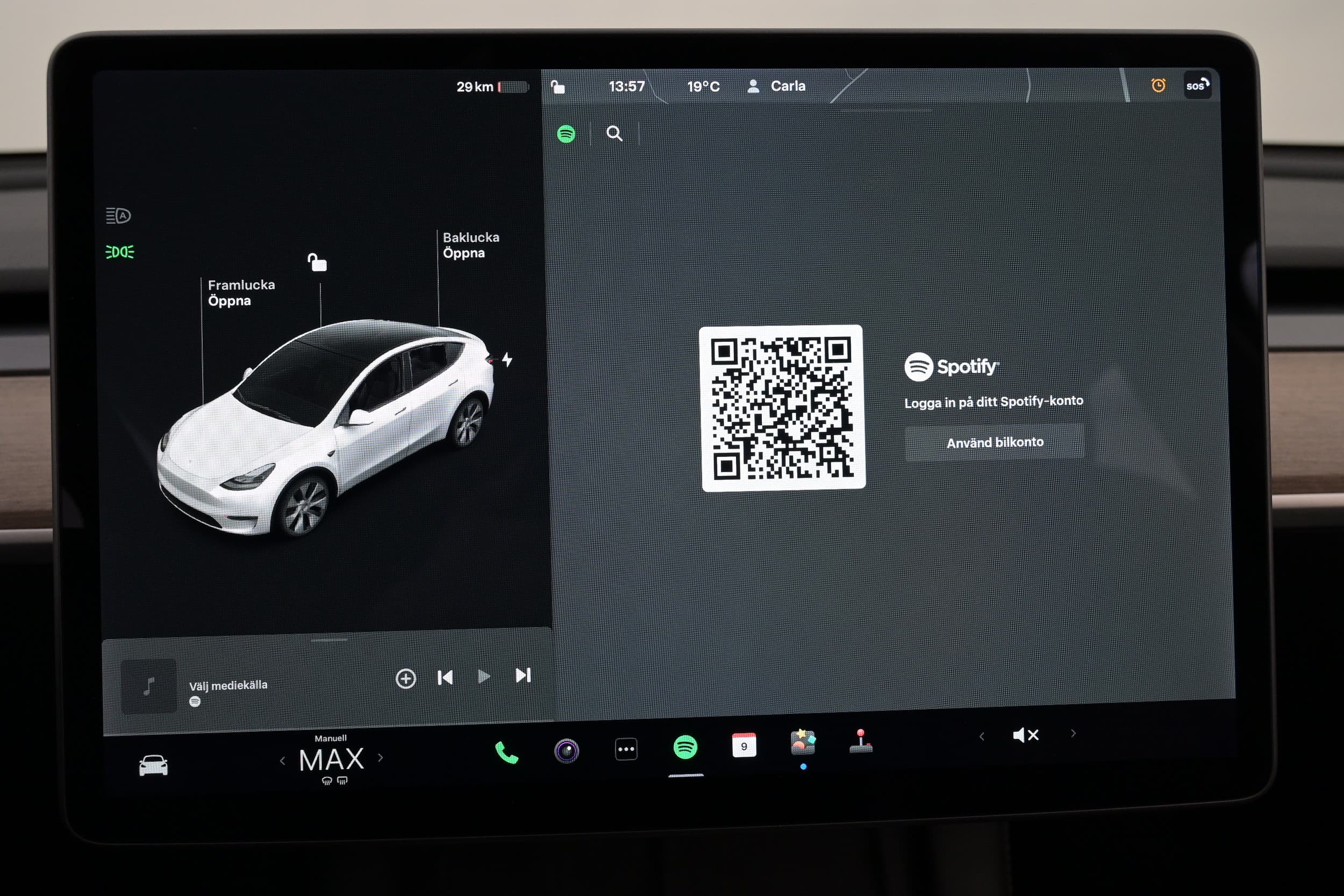Tap the 'Manuell' climate mode label
Image resolution: width=1344 pixels, height=896 pixels.
click(x=330, y=739)
